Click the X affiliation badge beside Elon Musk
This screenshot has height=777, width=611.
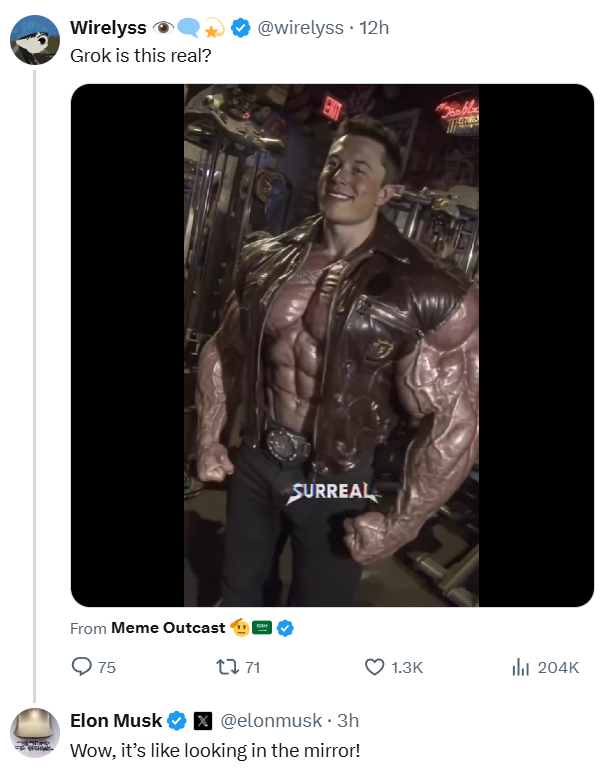pyautogui.click(x=201, y=720)
